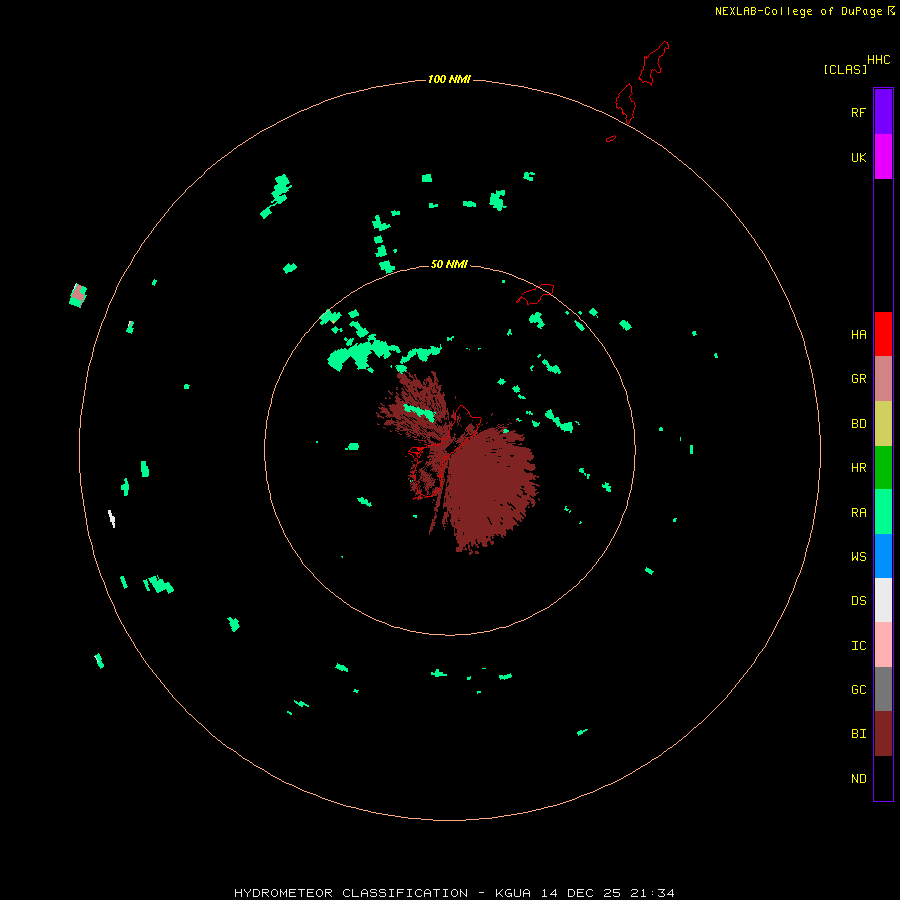Click the RF purple legend swatch

click(x=883, y=112)
